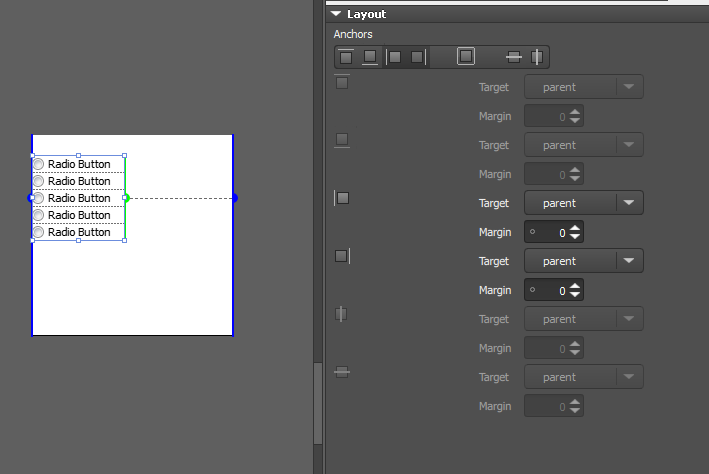The width and height of the screenshot is (709, 474).
Task: Toggle bottom anchor in Anchors button bar
Action: pos(370,57)
